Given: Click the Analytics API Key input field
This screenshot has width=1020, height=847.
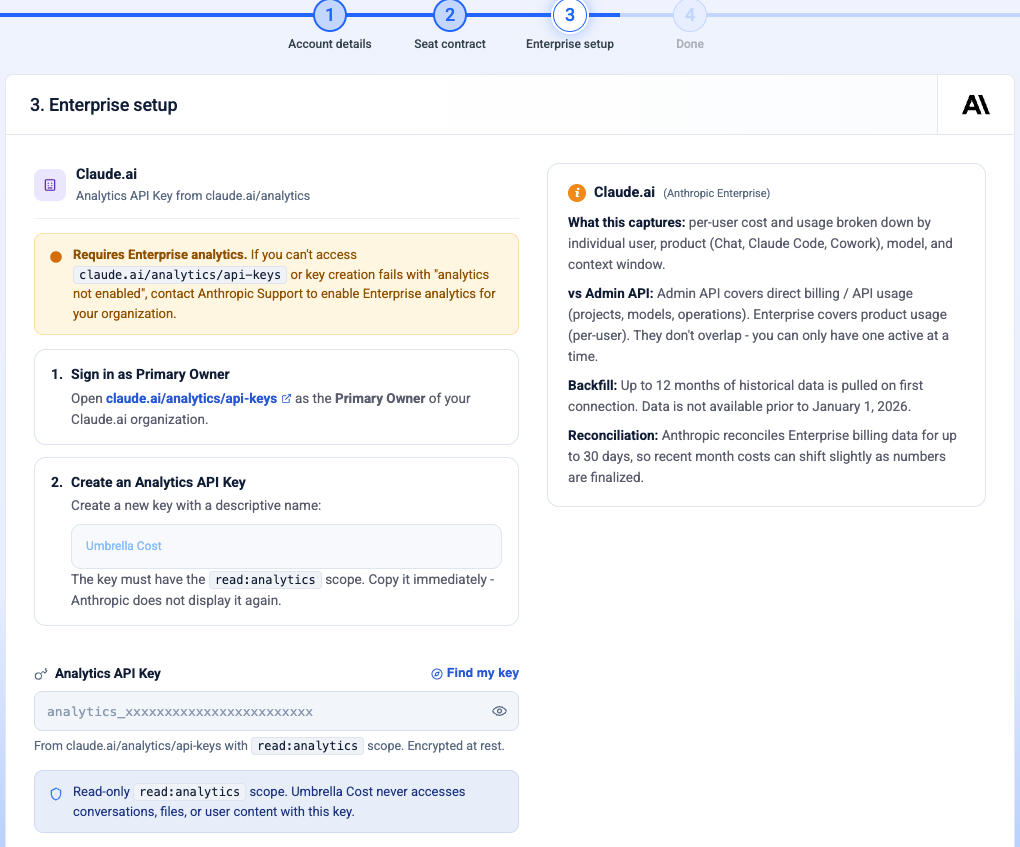Looking at the screenshot, I should point(276,711).
